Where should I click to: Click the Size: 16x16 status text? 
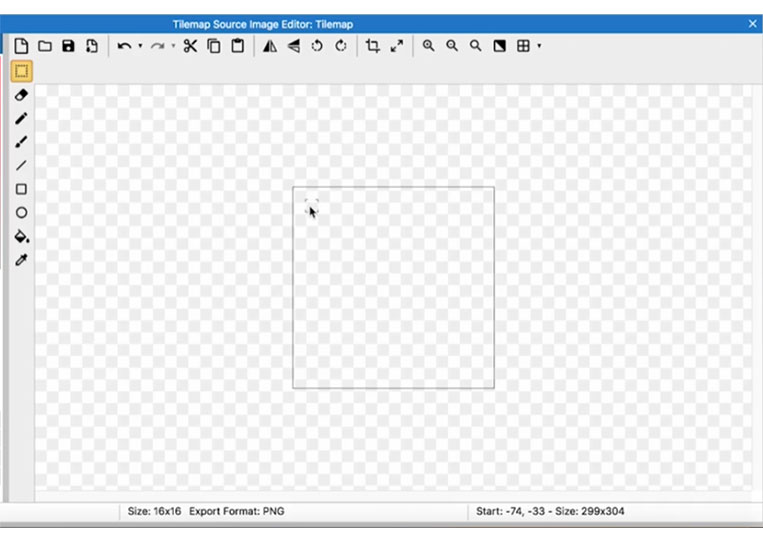pos(154,511)
